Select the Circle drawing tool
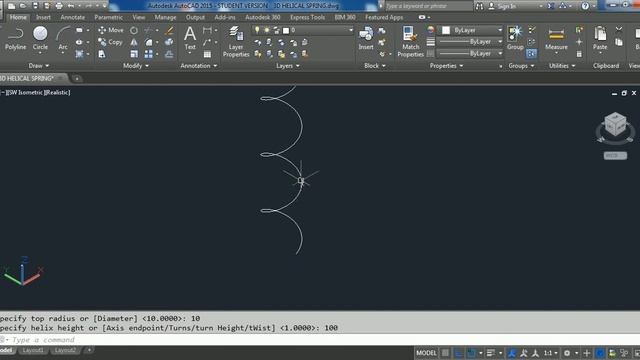The width and height of the screenshot is (640, 360). point(40,38)
